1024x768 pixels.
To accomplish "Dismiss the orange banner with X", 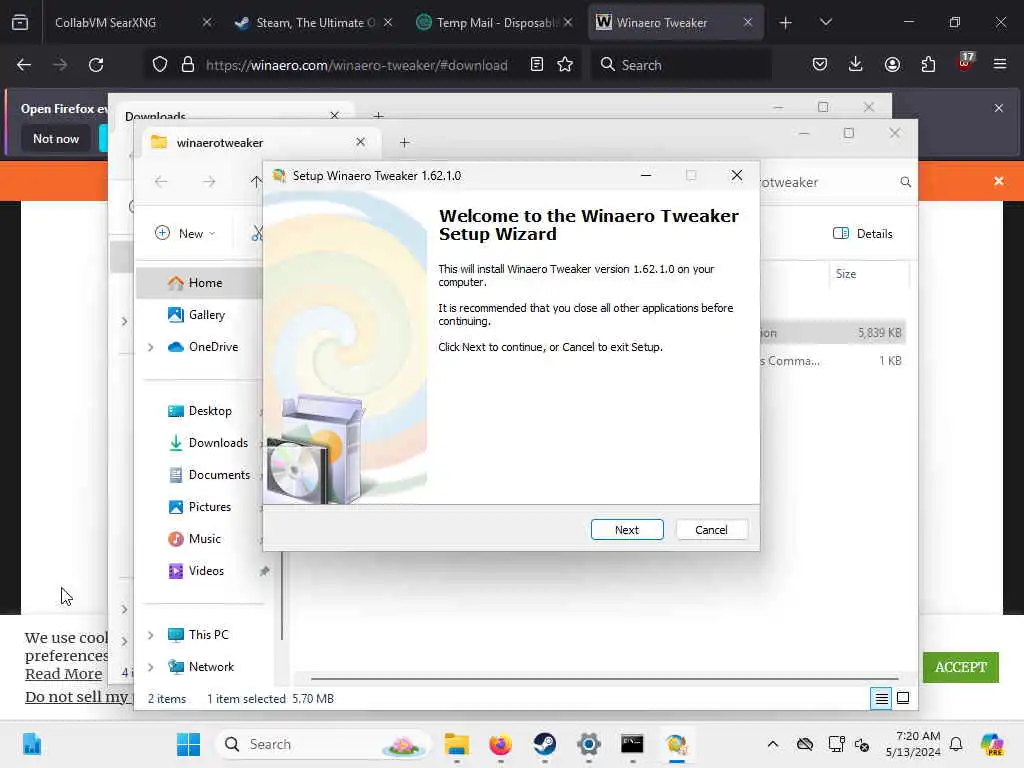I will [x=999, y=181].
